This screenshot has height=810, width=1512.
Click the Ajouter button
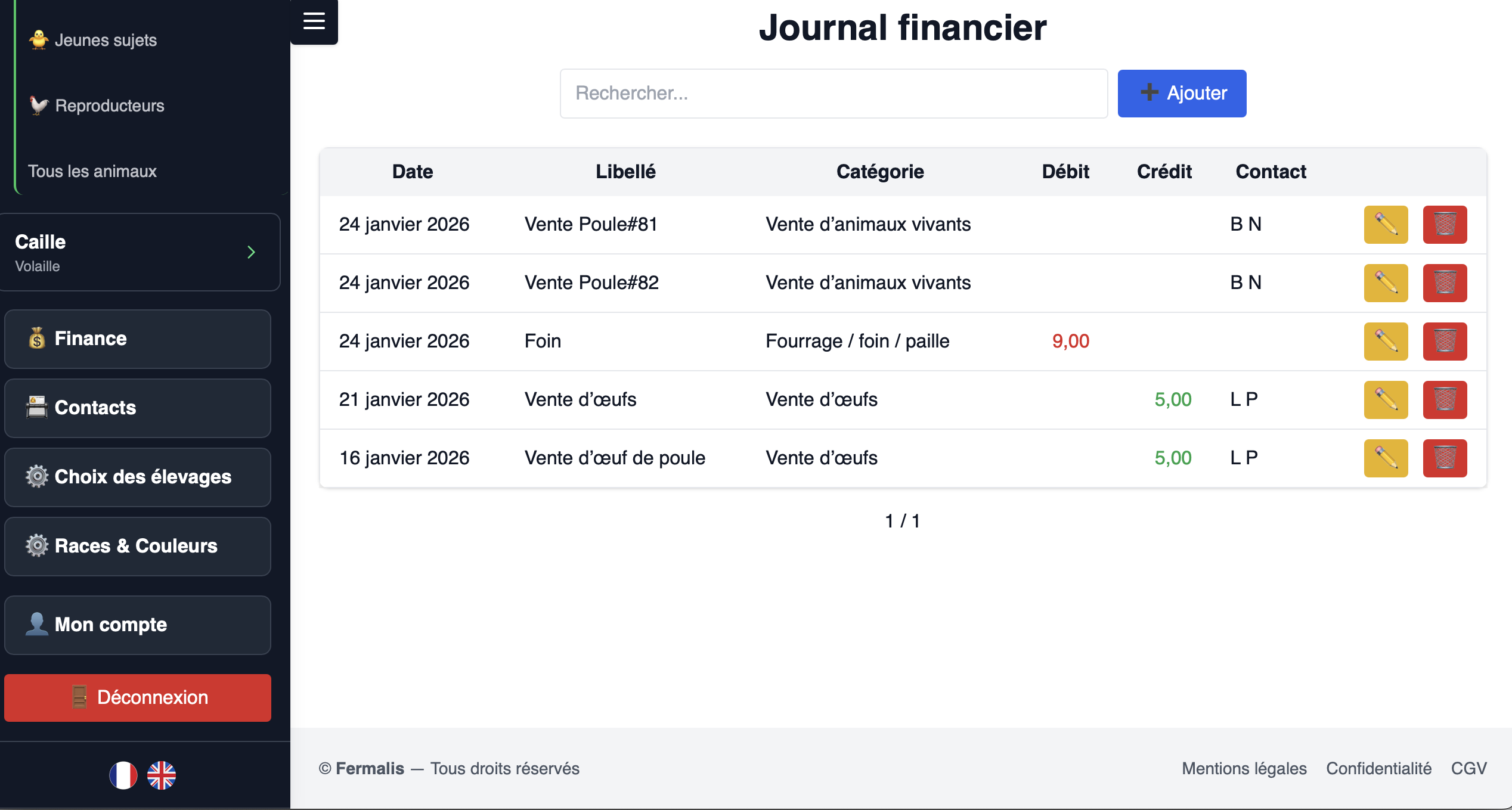(1181, 94)
